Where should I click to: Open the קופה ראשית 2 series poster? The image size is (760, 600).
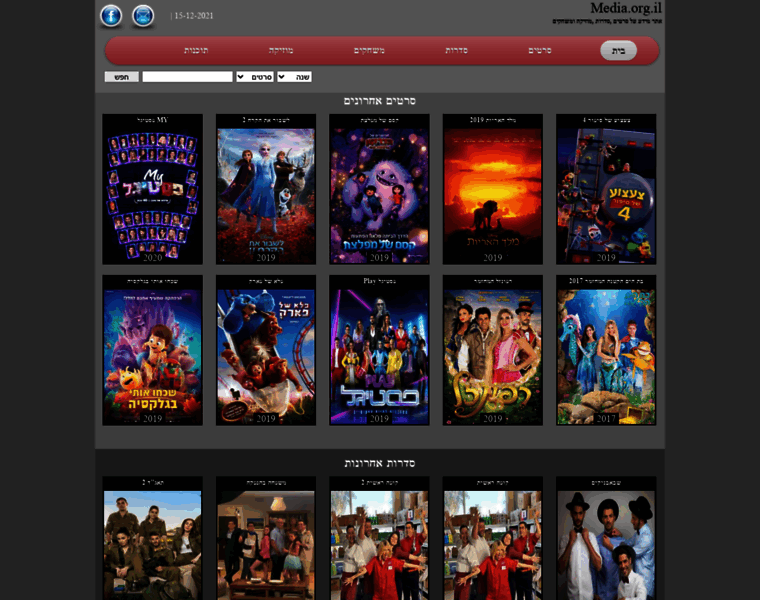(x=380, y=538)
